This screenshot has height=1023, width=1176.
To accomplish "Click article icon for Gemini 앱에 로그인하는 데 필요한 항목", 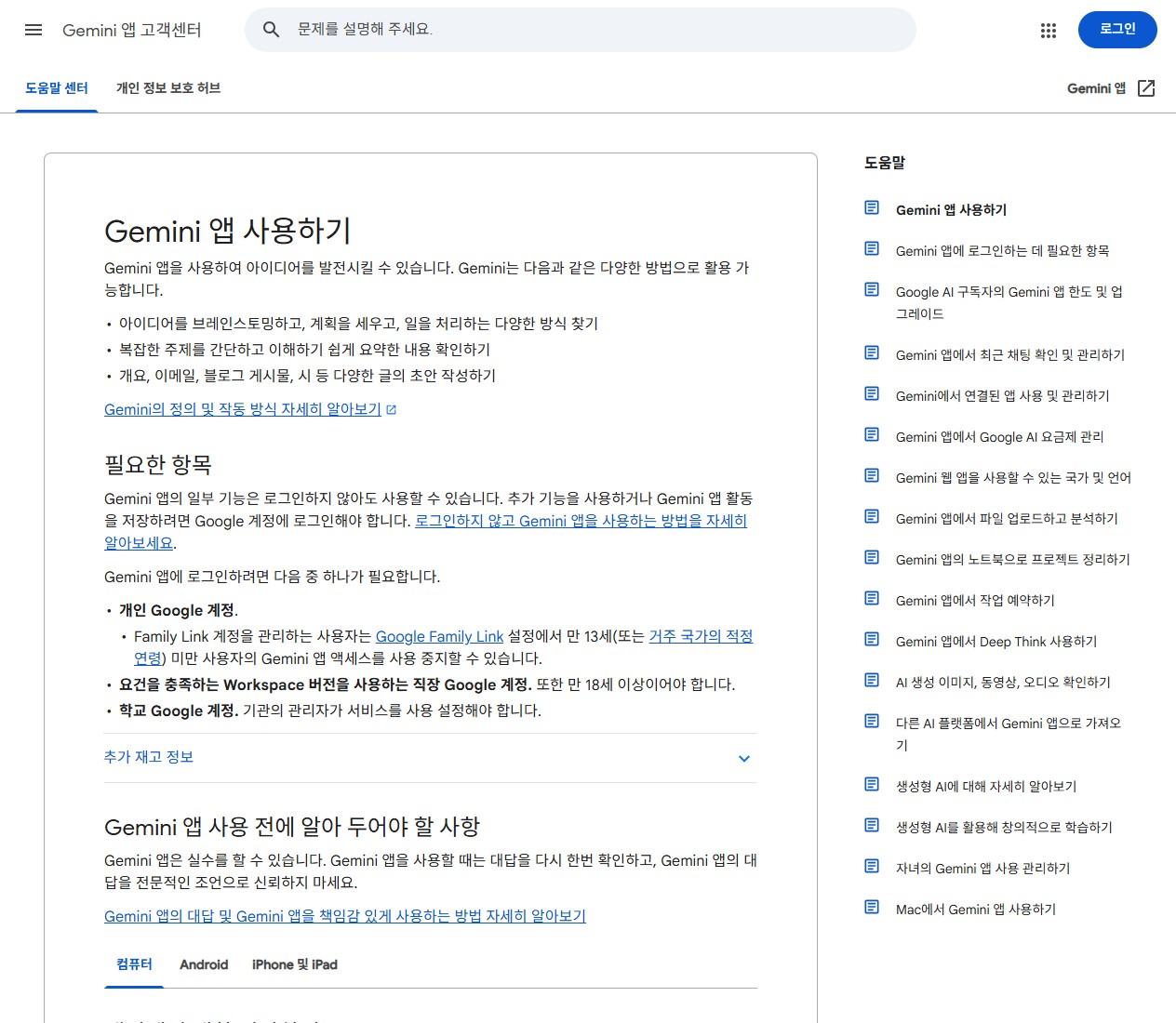I will pos(872,248).
